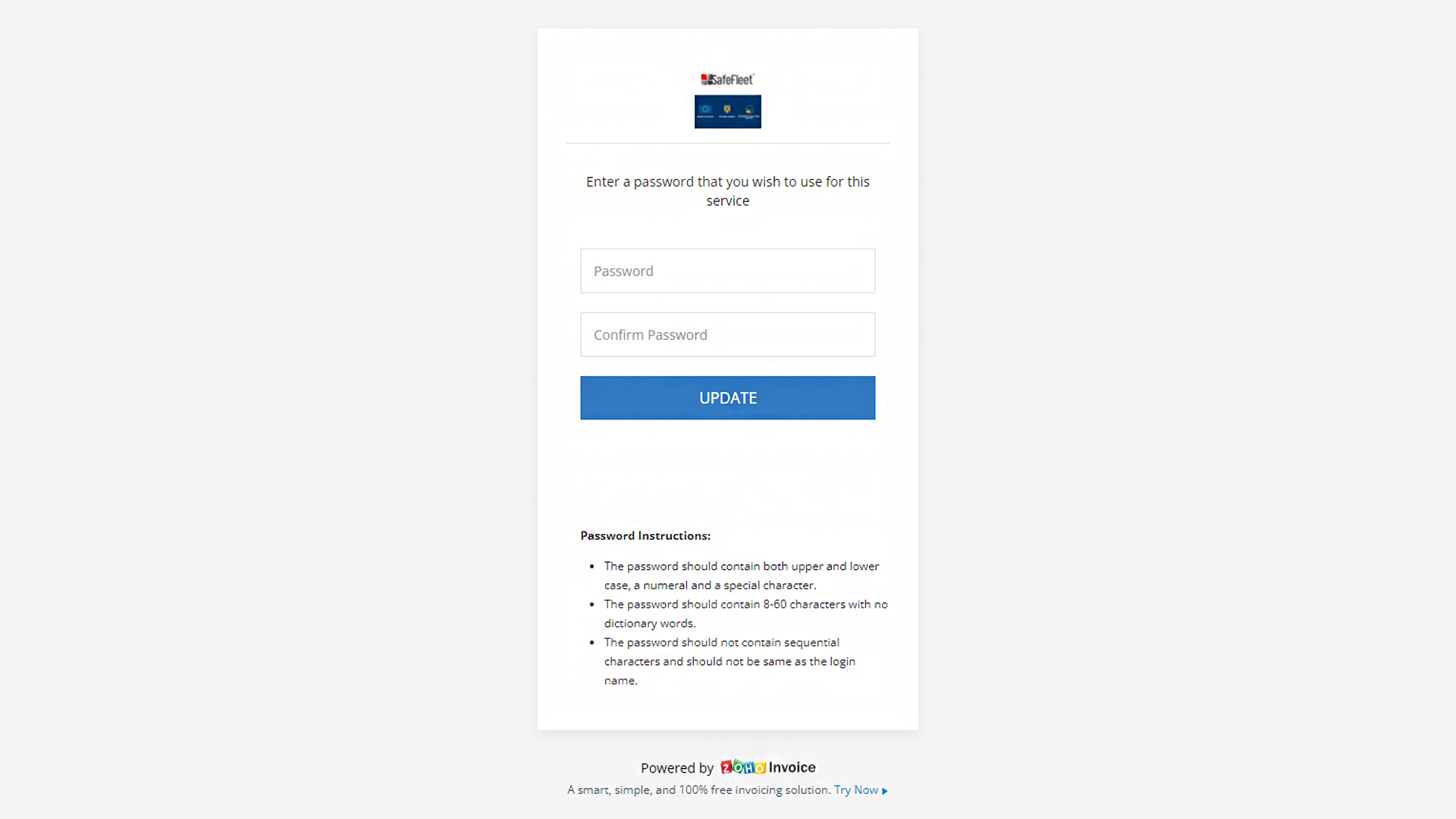This screenshot has width=1456, height=819.
Task: Click inside the Confirm Password field
Action: pos(727,334)
